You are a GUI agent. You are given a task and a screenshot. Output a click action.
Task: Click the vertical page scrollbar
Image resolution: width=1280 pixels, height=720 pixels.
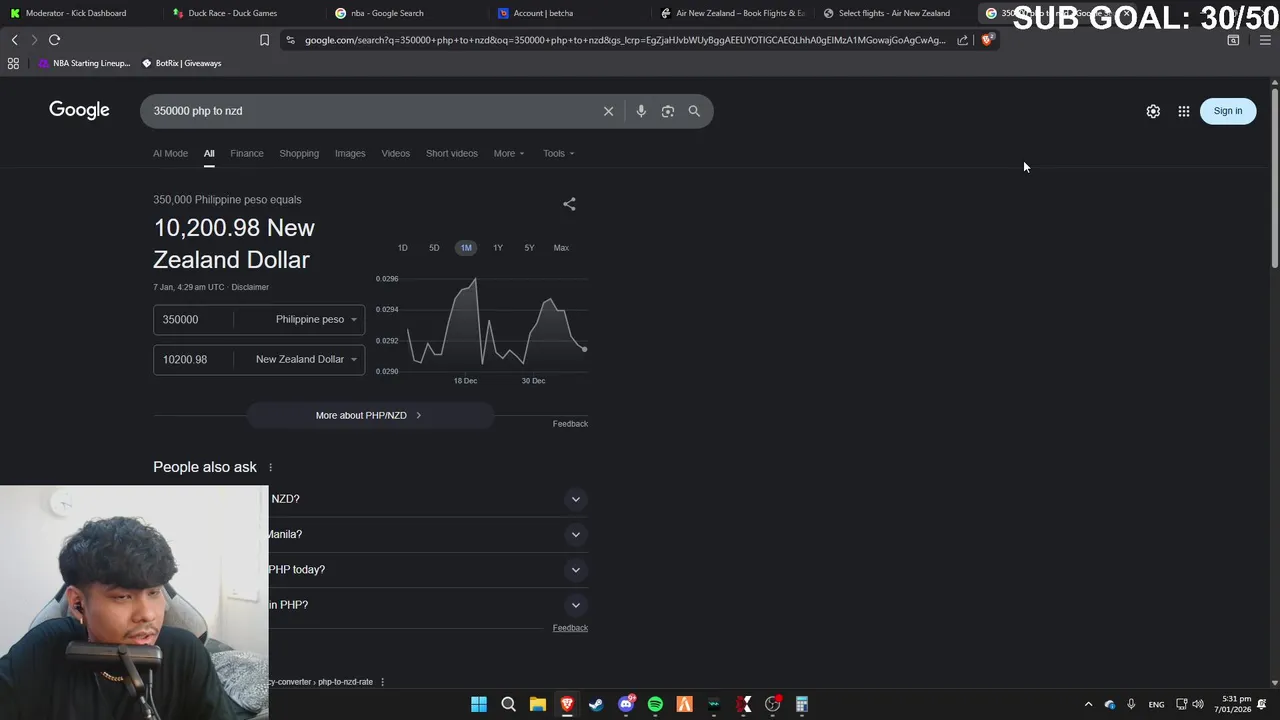click(1274, 180)
